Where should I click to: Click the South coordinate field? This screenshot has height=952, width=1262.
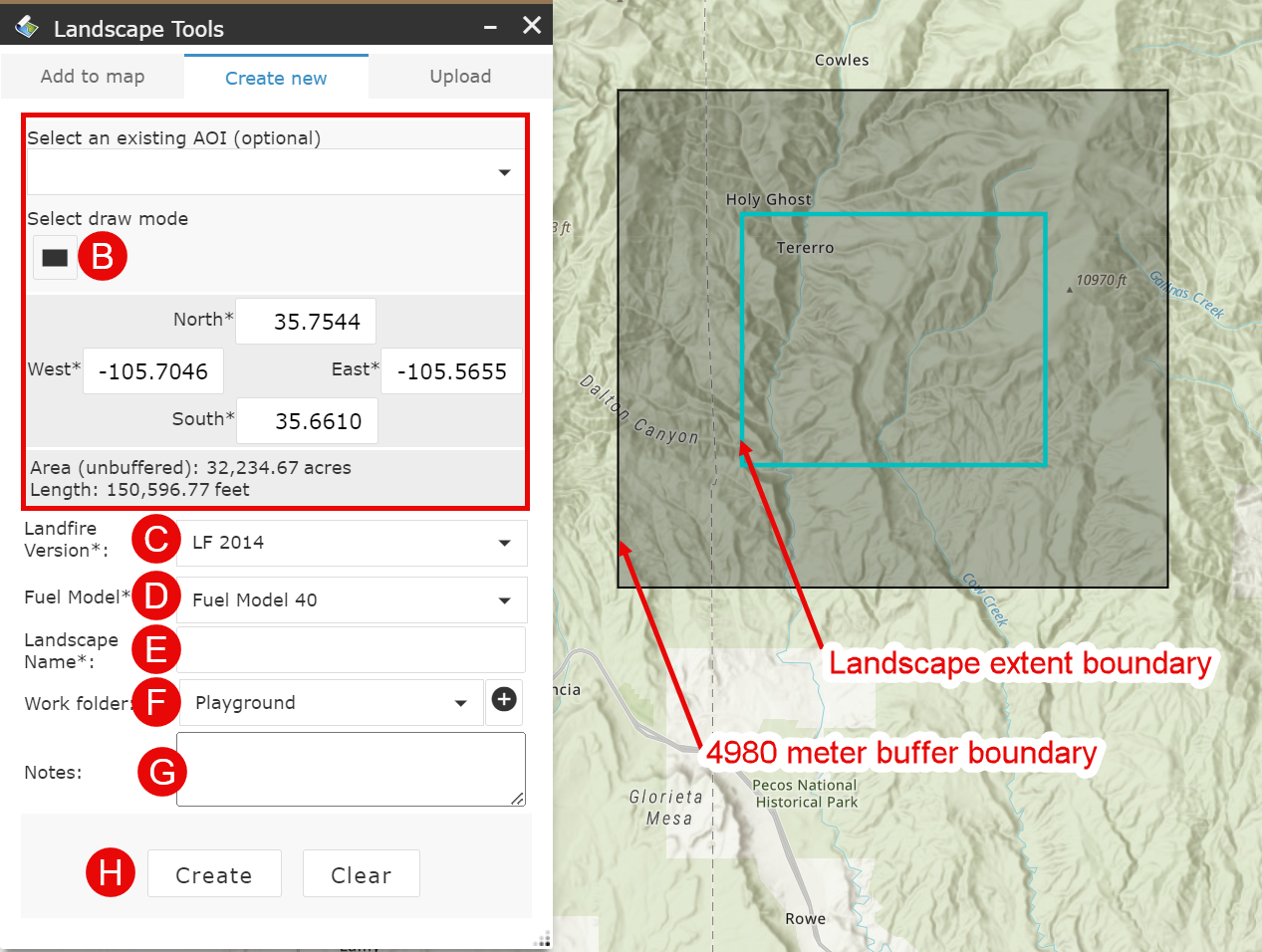point(307,420)
